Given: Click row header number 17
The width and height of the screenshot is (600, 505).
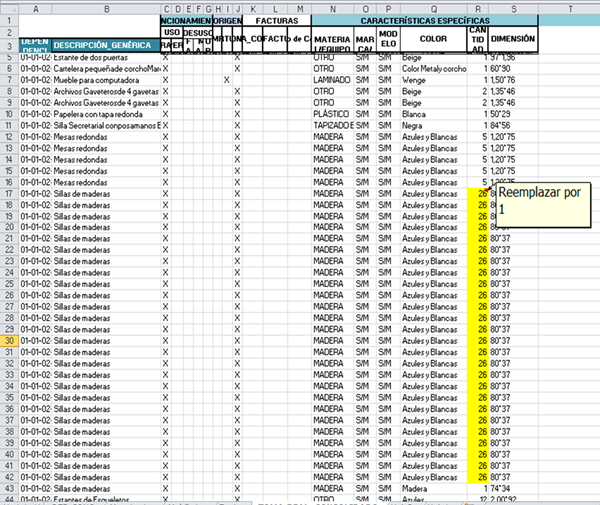Looking at the screenshot, I should point(9,193).
